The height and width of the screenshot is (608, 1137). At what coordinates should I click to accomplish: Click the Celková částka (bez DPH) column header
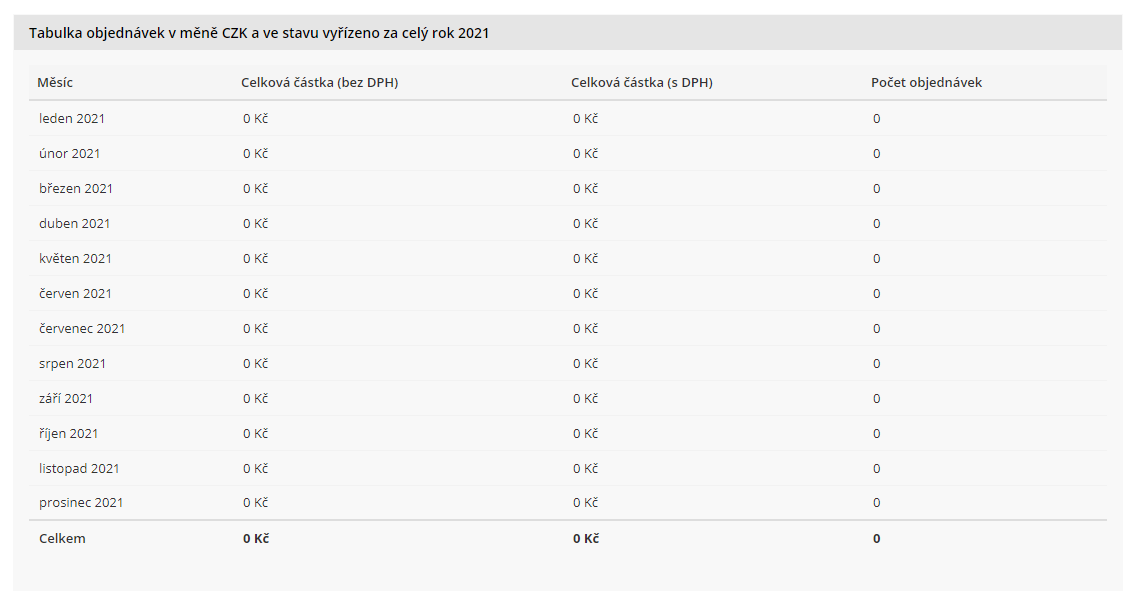[x=319, y=83]
